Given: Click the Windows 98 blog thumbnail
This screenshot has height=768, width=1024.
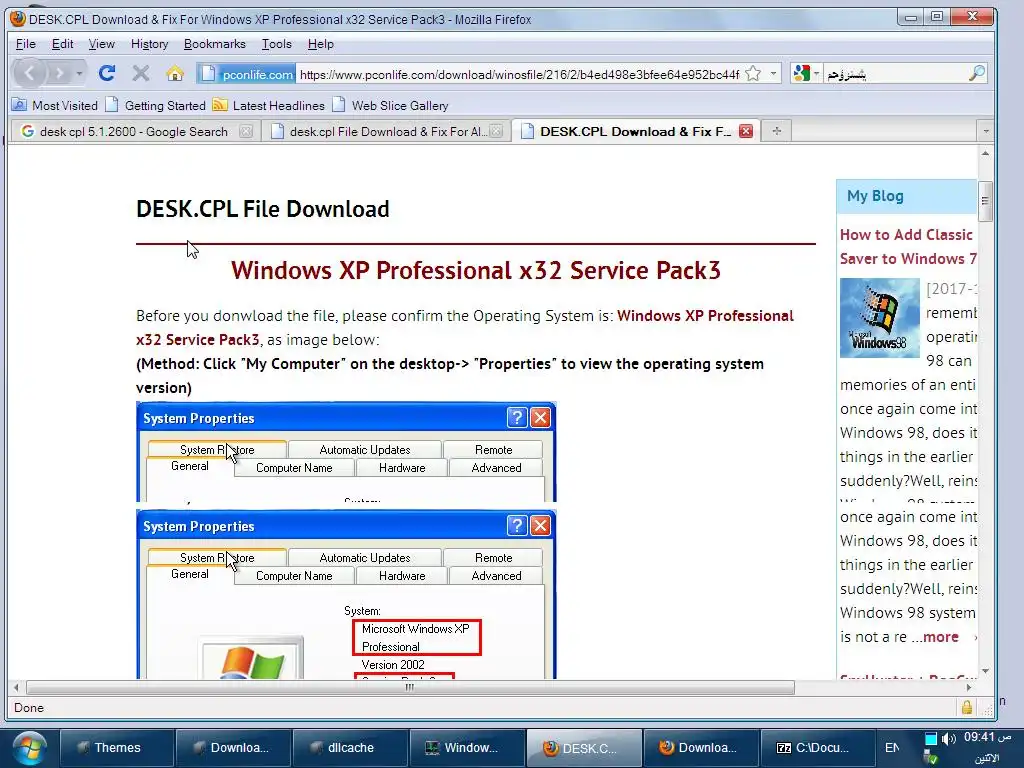Looking at the screenshot, I should coord(880,318).
